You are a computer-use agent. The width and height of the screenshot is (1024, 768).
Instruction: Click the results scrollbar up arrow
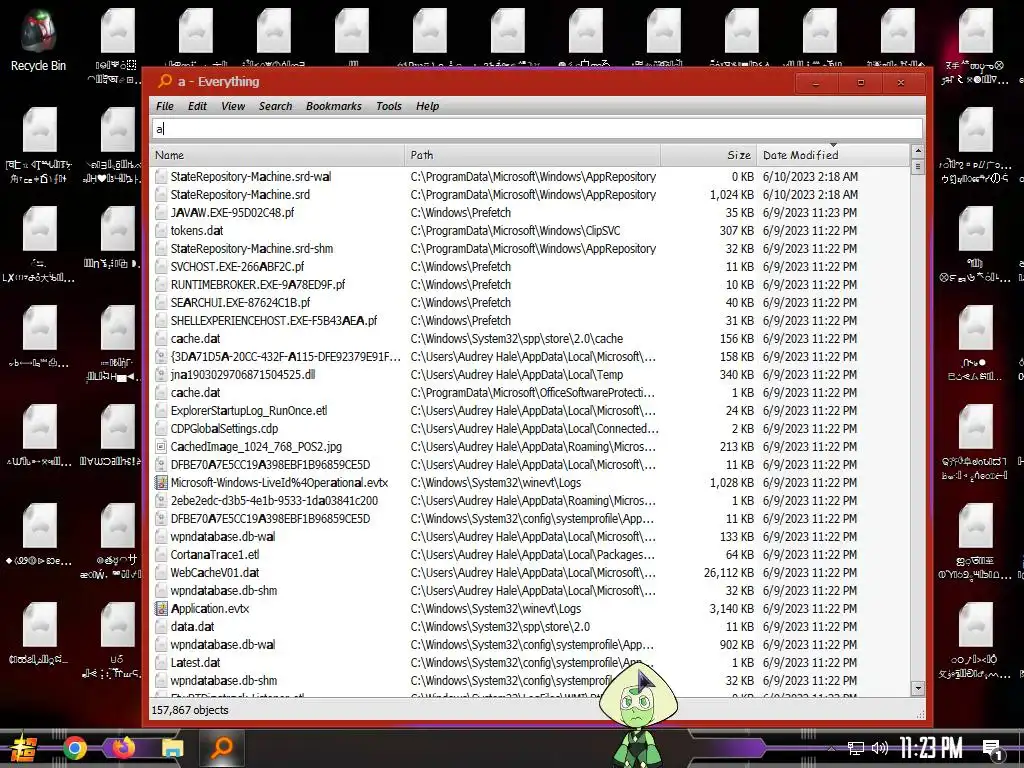[x=918, y=152]
